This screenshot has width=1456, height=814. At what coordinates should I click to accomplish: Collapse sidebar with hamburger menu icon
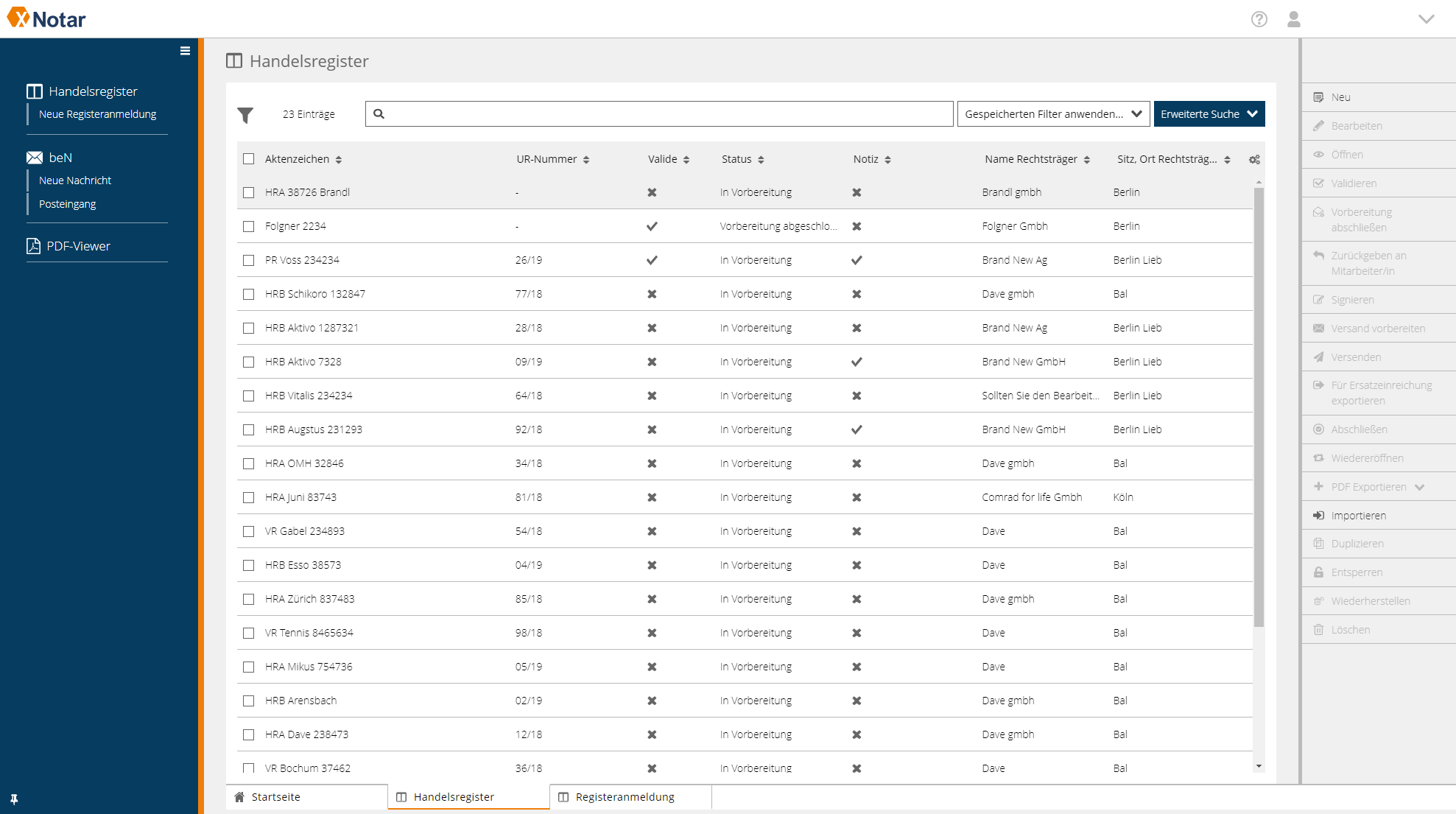click(x=185, y=51)
